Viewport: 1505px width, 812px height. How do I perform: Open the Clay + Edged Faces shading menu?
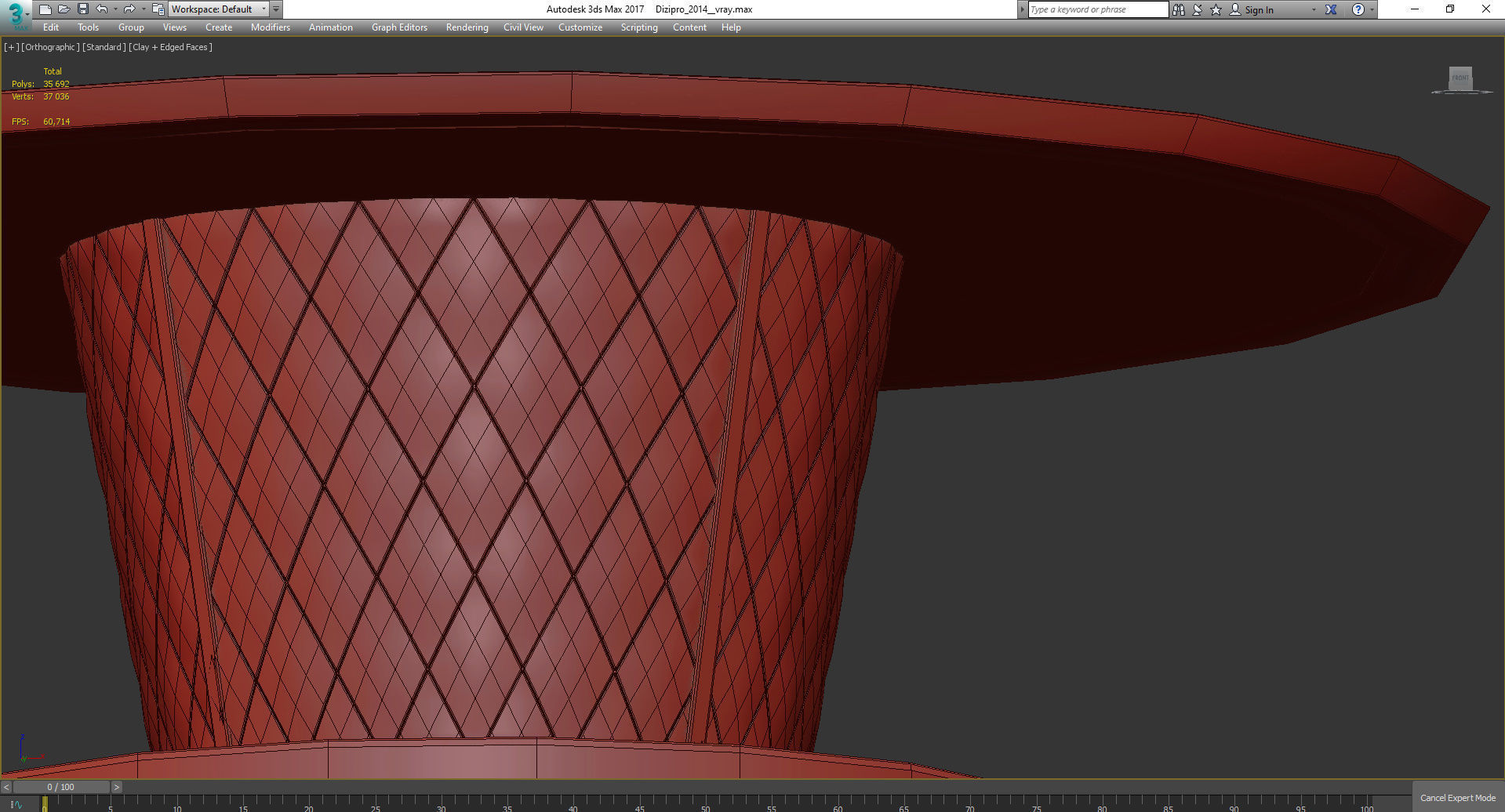pos(170,47)
